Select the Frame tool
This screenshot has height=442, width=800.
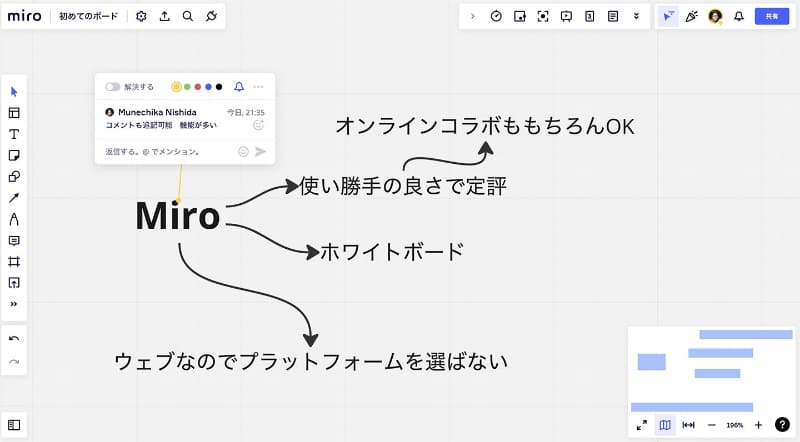coord(14,262)
